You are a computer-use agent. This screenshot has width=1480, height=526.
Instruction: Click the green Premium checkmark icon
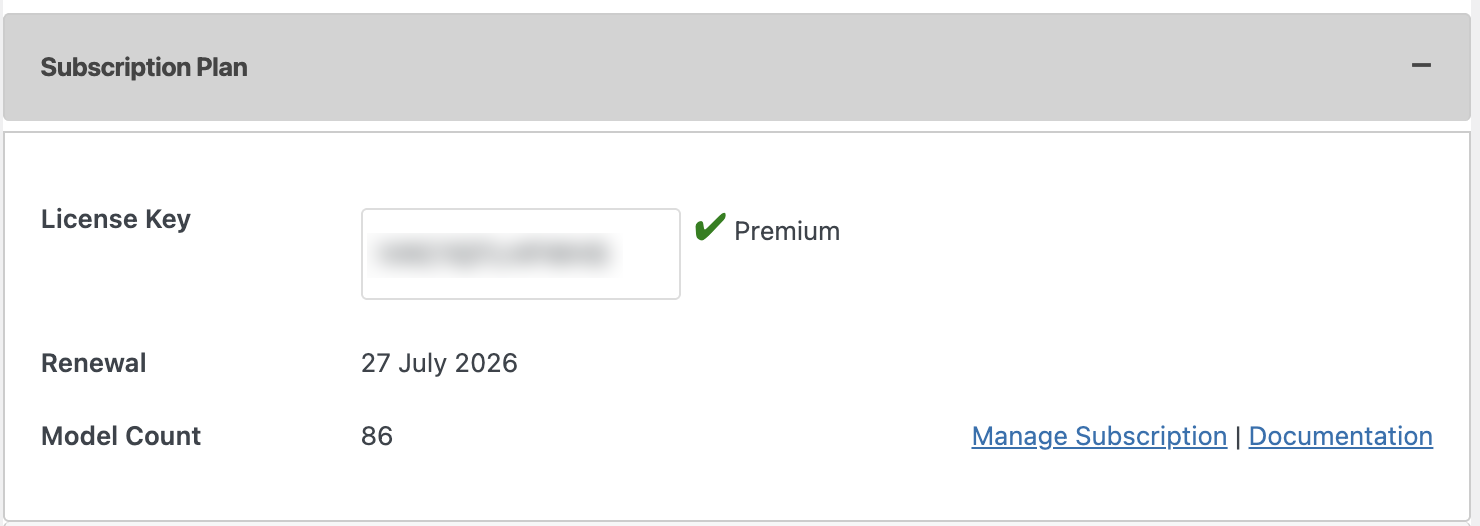709,229
